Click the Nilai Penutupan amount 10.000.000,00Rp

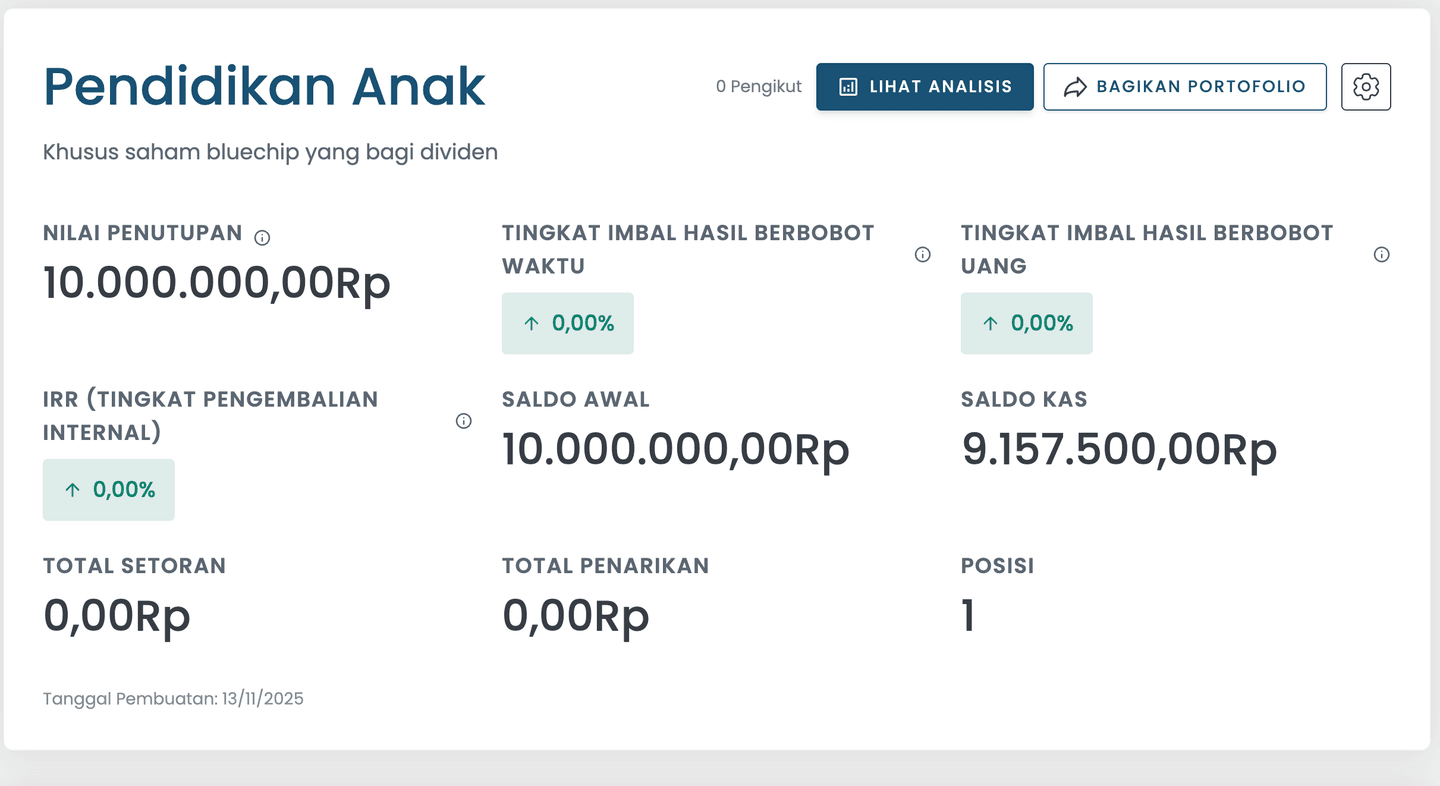click(216, 283)
